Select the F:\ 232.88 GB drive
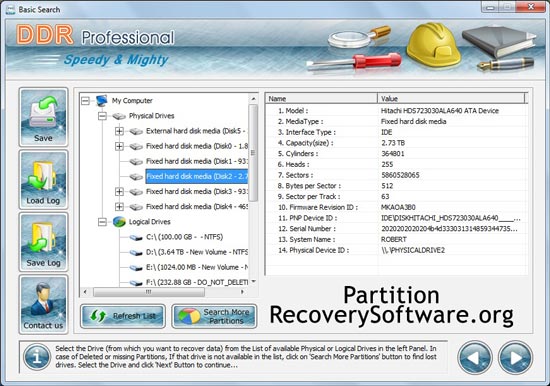Image resolution: width=550 pixels, height=386 pixels. (197, 282)
